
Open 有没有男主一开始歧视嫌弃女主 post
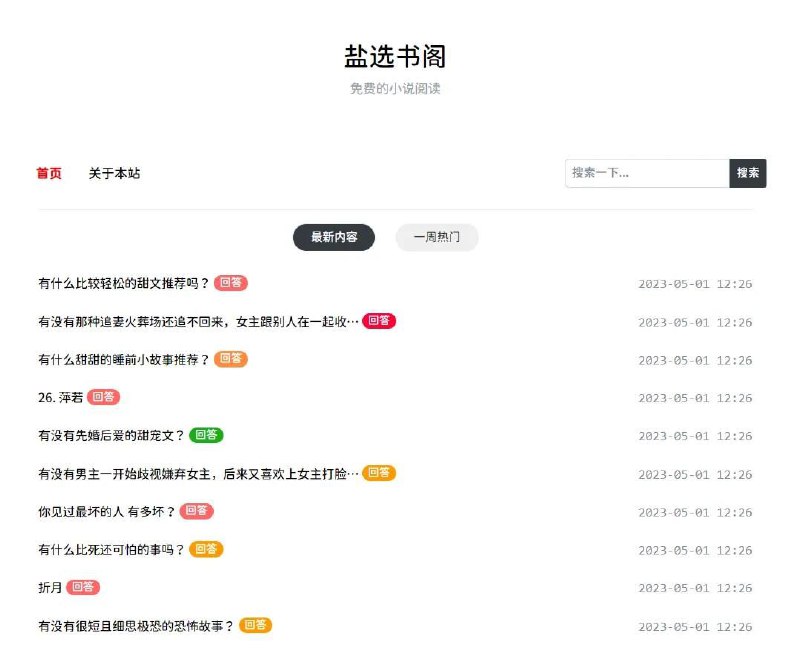coord(198,474)
